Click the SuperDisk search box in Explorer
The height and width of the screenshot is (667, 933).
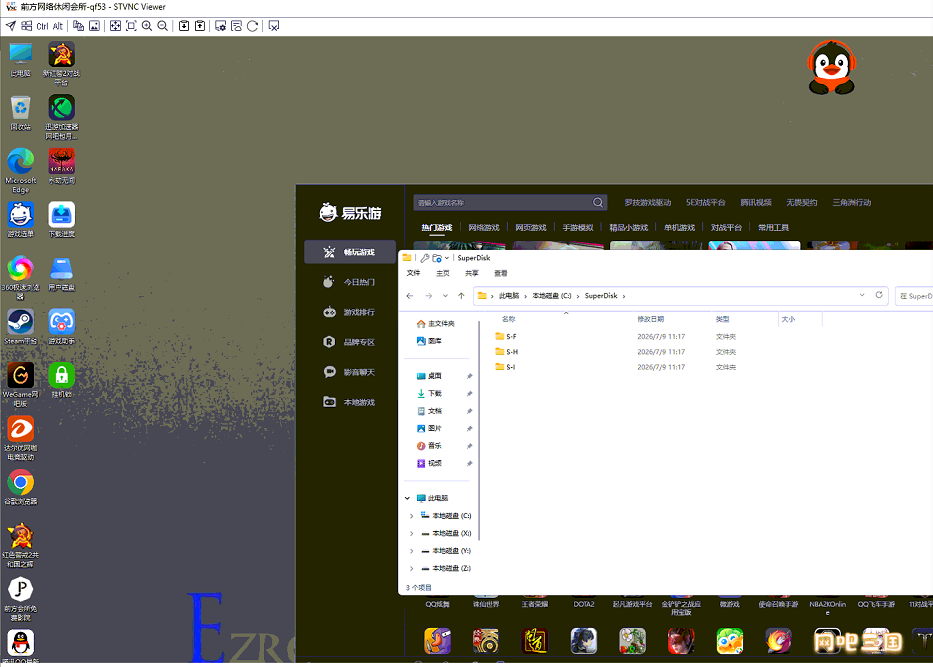[x=914, y=296]
